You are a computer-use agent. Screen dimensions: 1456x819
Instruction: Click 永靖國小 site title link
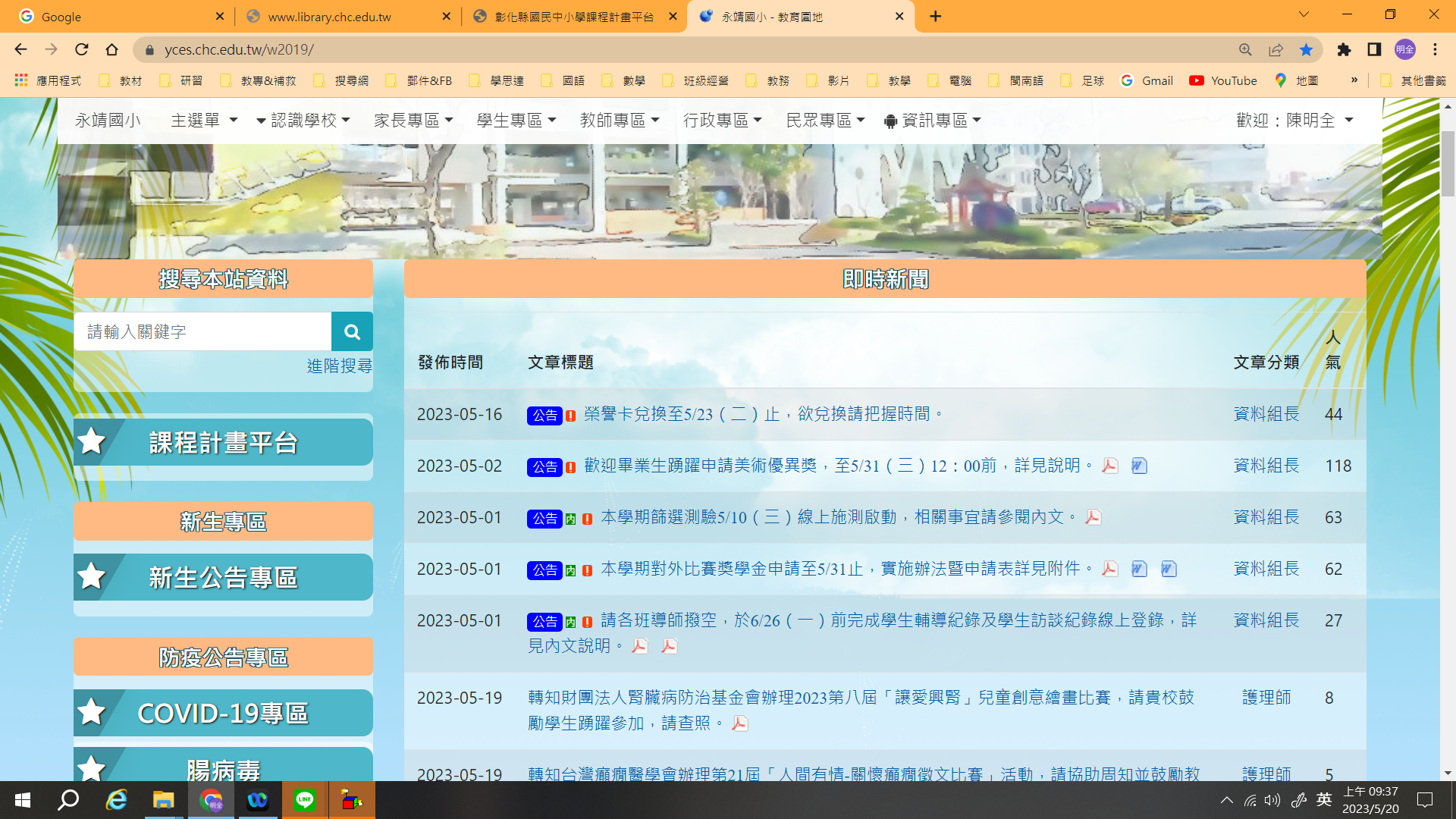108,120
